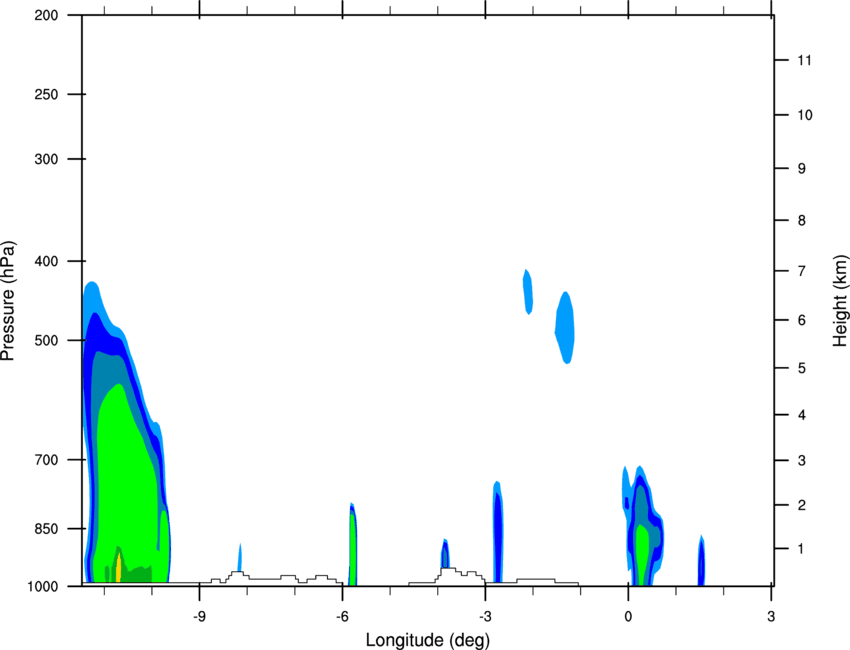The height and width of the screenshot is (650, 850).
Task: Select the 250 pressure tick label
Action: click(46, 94)
